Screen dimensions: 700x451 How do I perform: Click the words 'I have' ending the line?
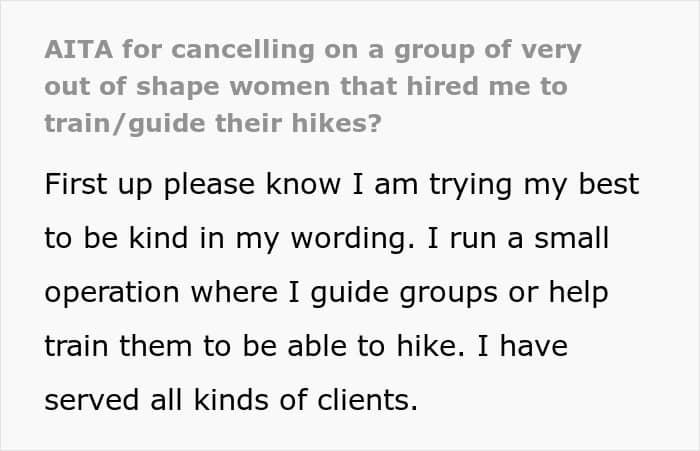pyautogui.click(x=522, y=346)
